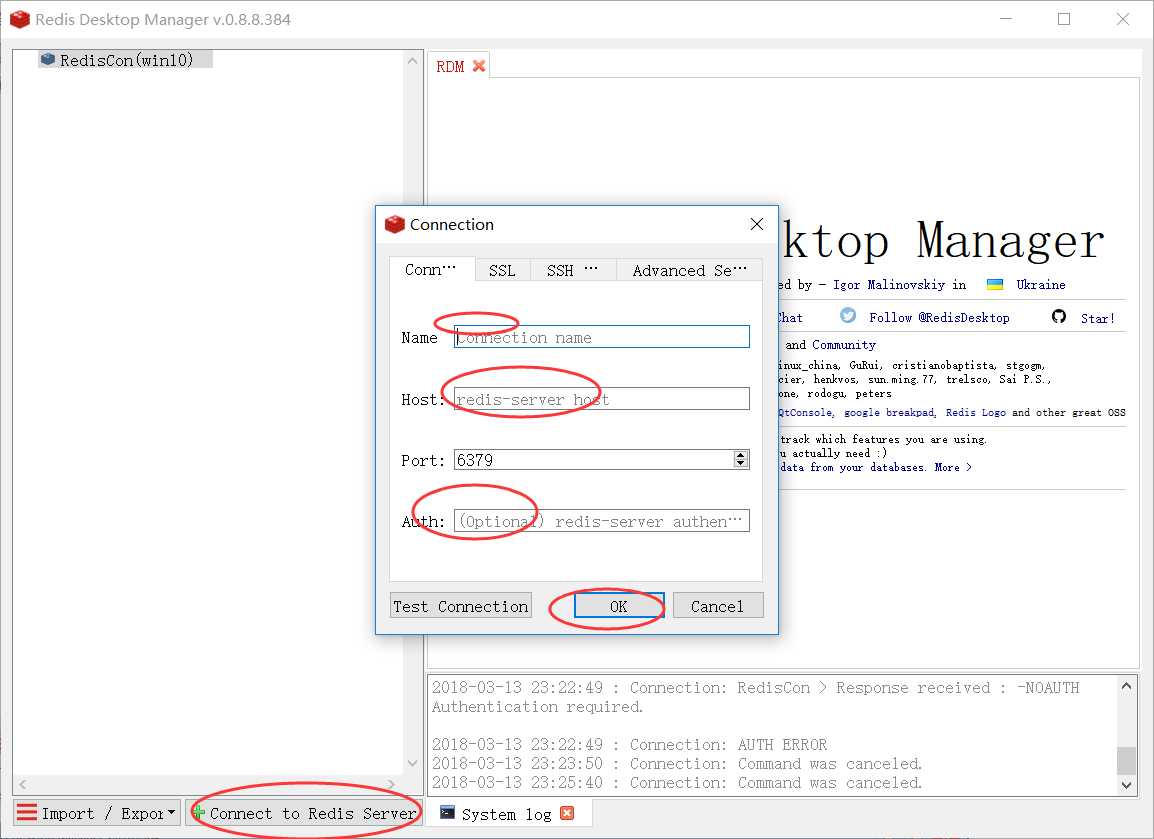Viewport: 1154px width, 839px height.
Task: Minimize the Redis Desktop Manager window
Action: click(x=1007, y=19)
